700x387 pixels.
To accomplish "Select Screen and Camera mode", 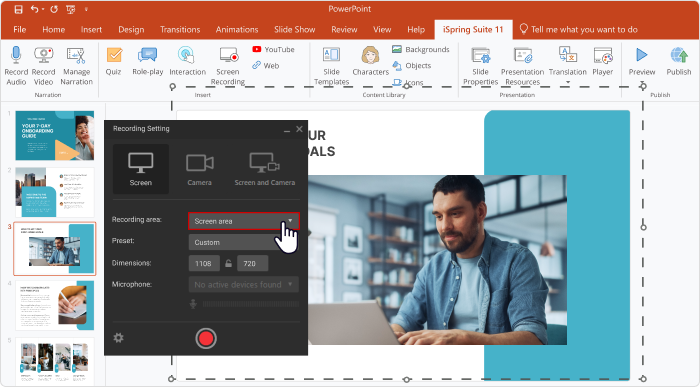I will (x=265, y=169).
